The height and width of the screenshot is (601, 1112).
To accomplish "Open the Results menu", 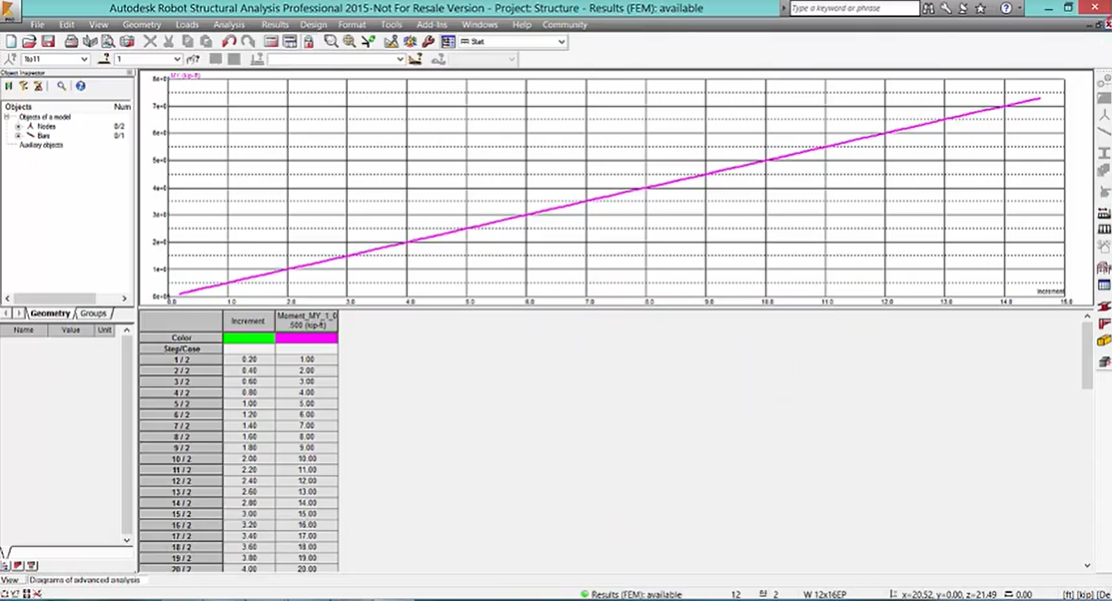I will click(275, 24).
